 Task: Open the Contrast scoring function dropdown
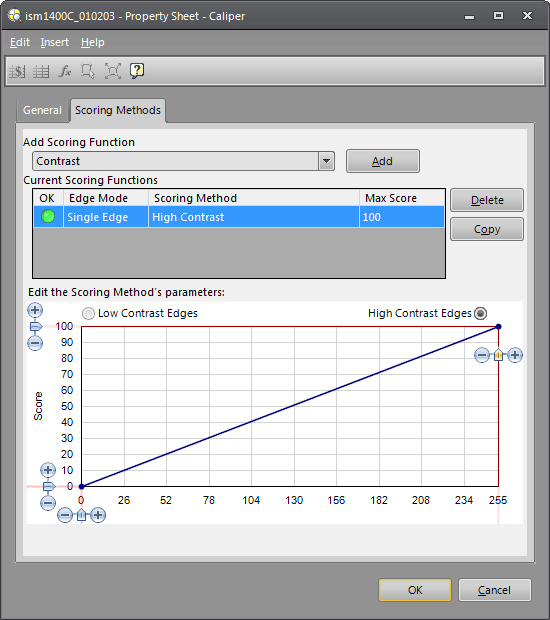[326, 161]
